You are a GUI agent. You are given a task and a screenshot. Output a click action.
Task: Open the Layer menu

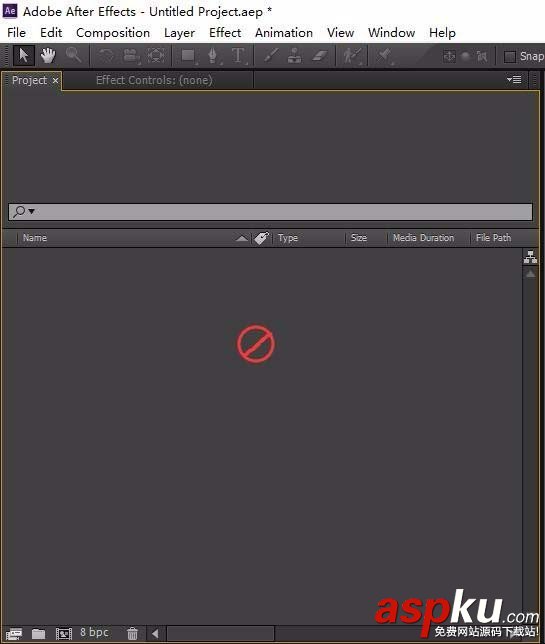click(x=179, y=33)
